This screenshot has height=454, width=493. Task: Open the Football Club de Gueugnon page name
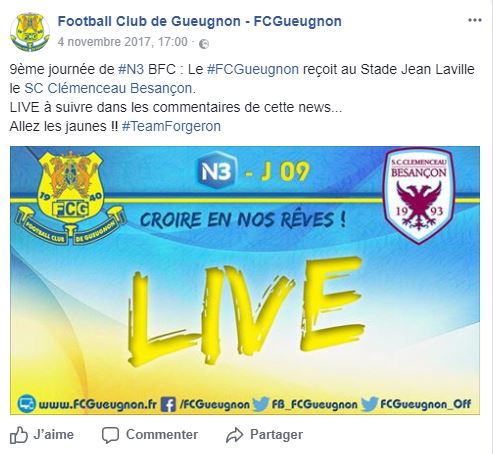[200, 21]
